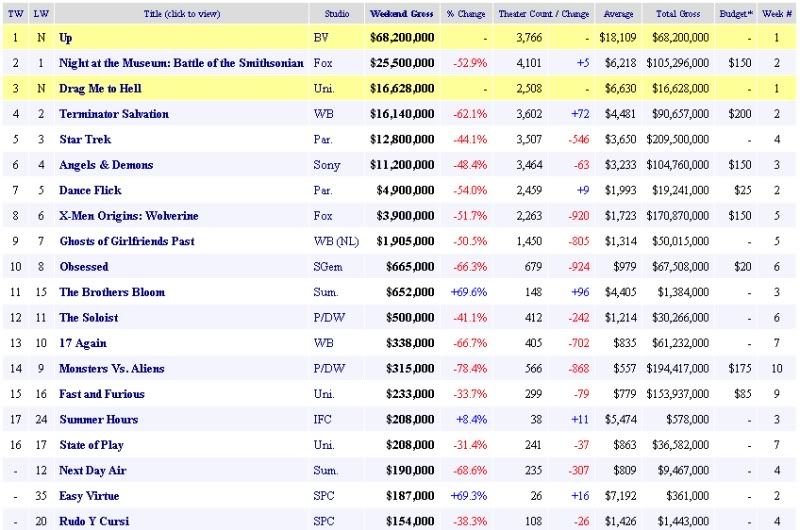
Task: Click the Theater Count / Change header
Action: coord(543,14)
